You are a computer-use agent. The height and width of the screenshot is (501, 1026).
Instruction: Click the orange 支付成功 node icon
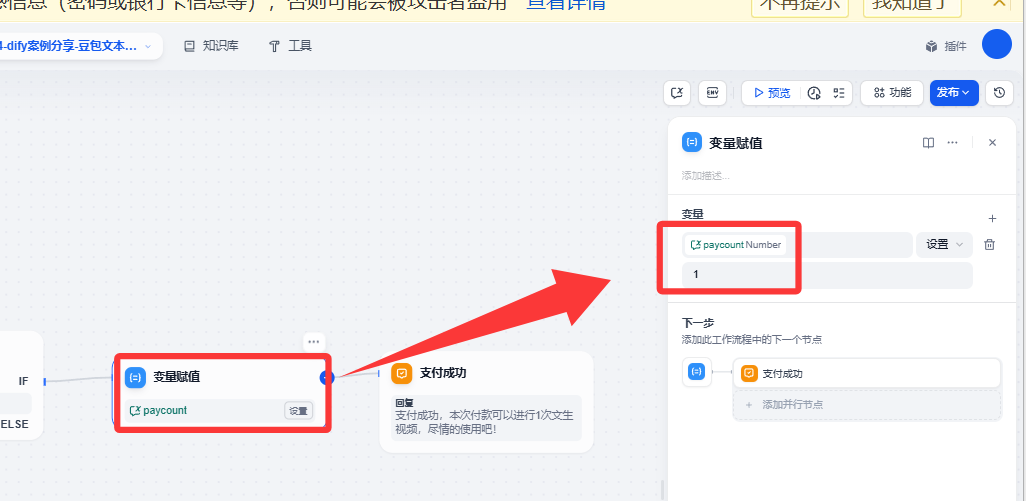pyautogui.click(x=402, y=373)
